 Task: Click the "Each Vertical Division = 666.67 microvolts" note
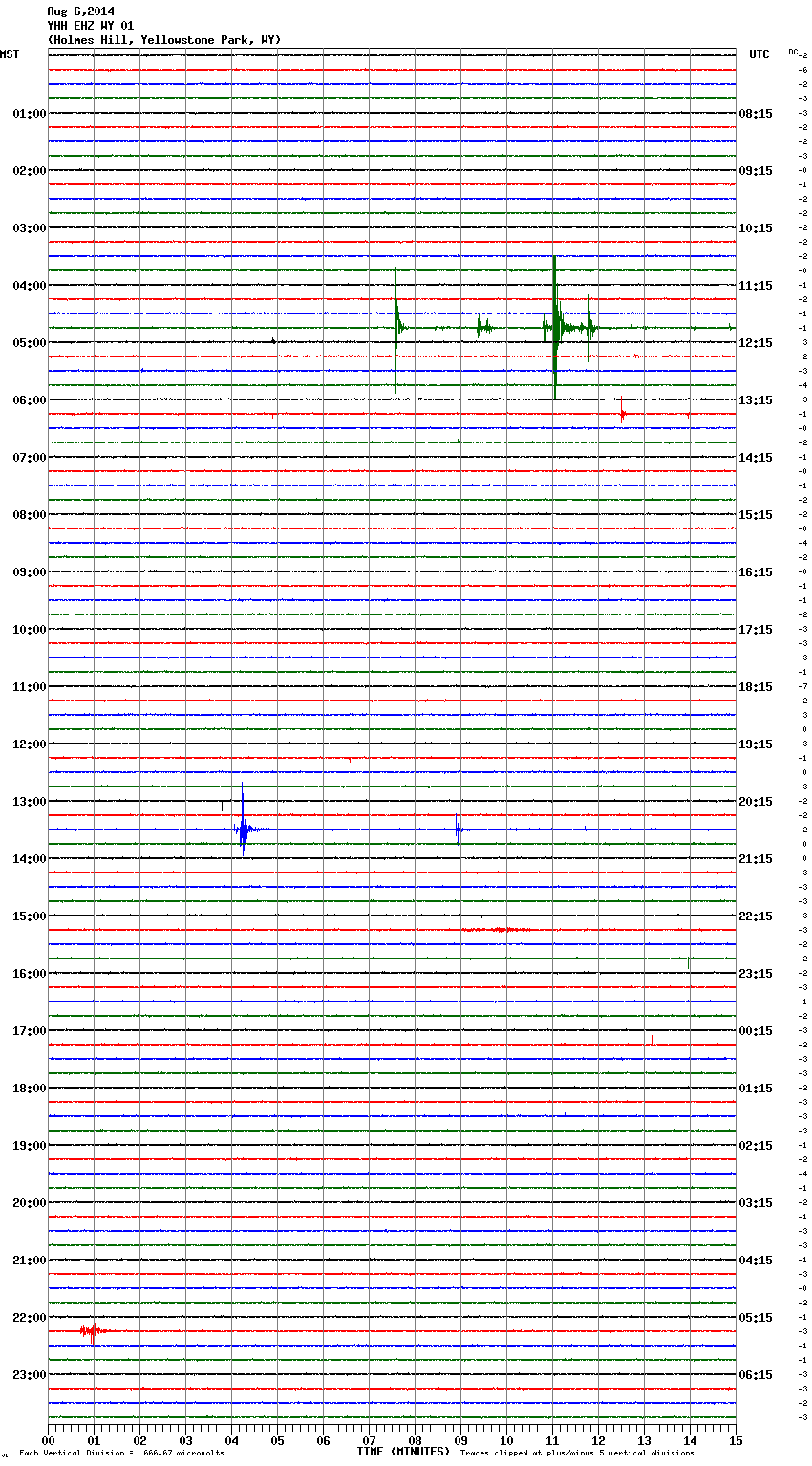[x=121, y=1454]
